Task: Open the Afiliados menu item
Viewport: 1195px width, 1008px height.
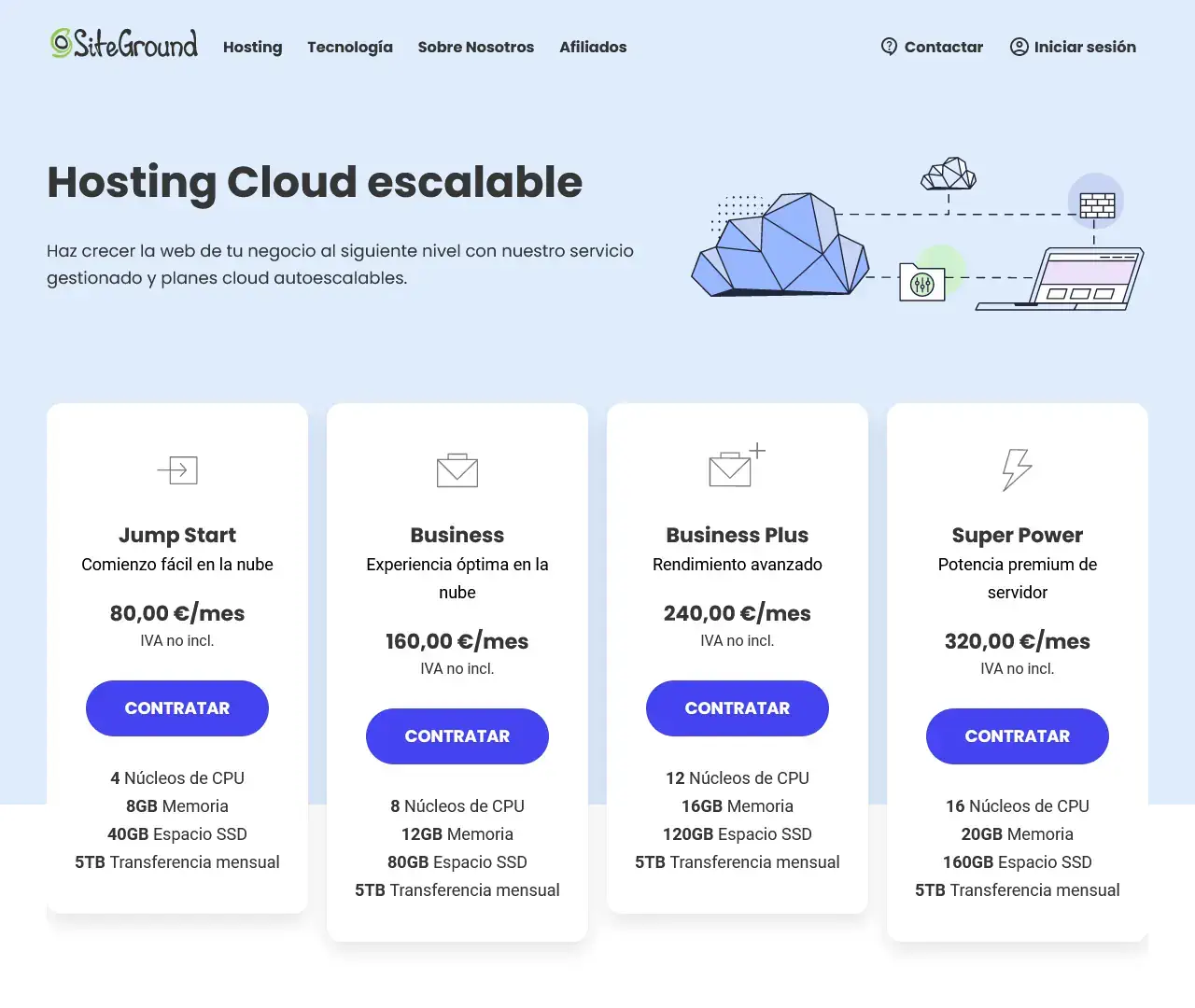Action: click(593, 47)
